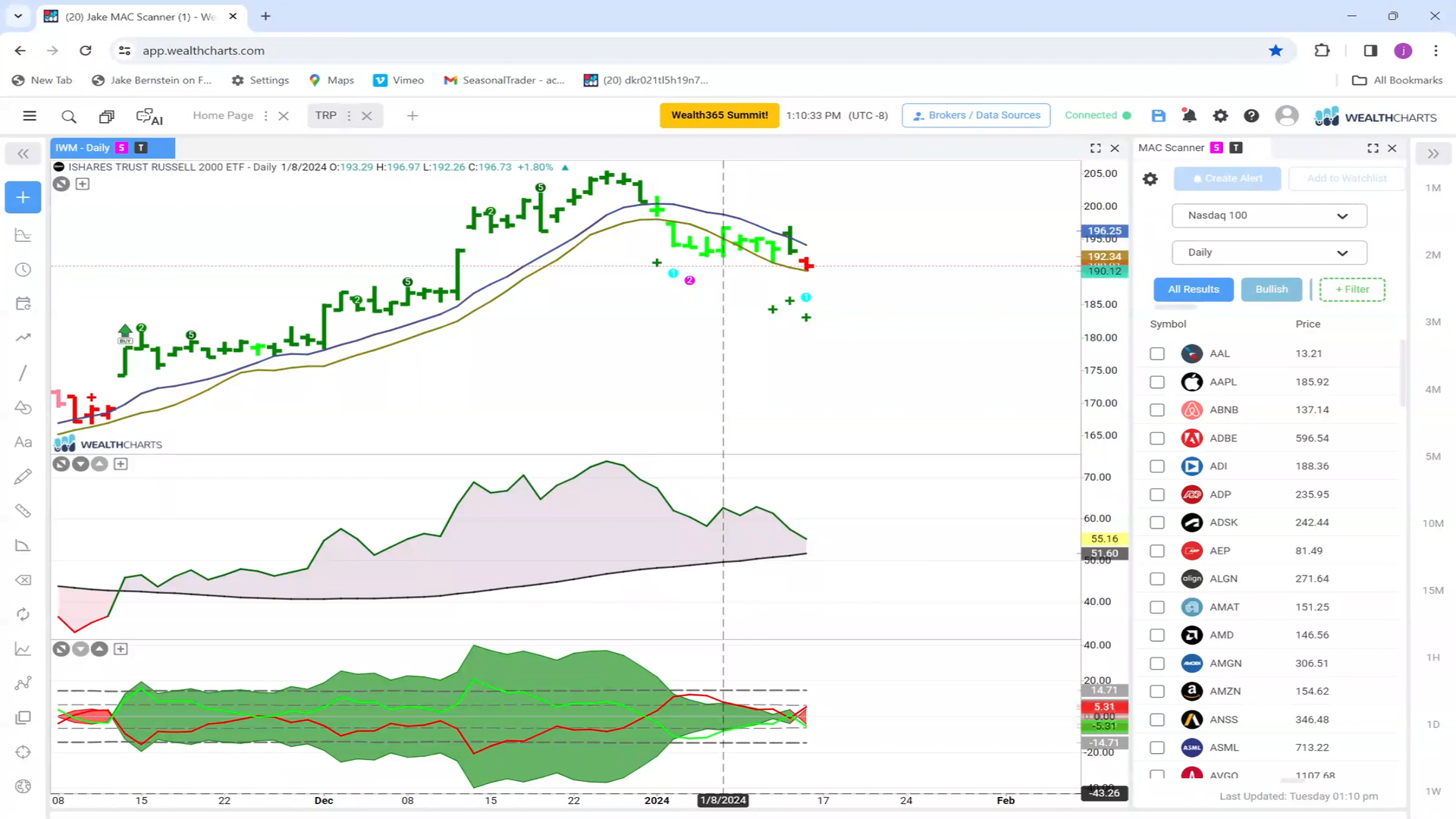Check the AAL checkbox
The height and width of the screenshot is (819, 1456).
[1156, 353]
